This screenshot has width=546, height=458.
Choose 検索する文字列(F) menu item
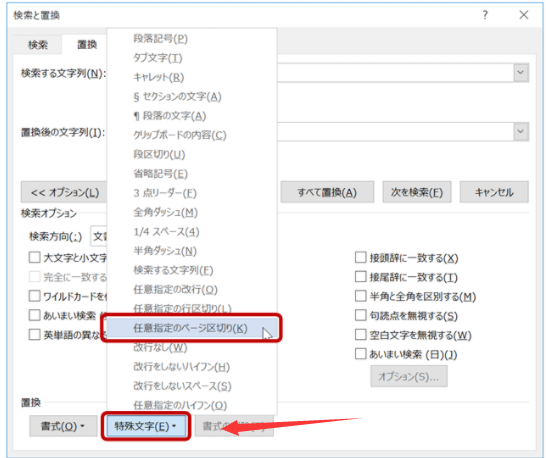(192, 270)
